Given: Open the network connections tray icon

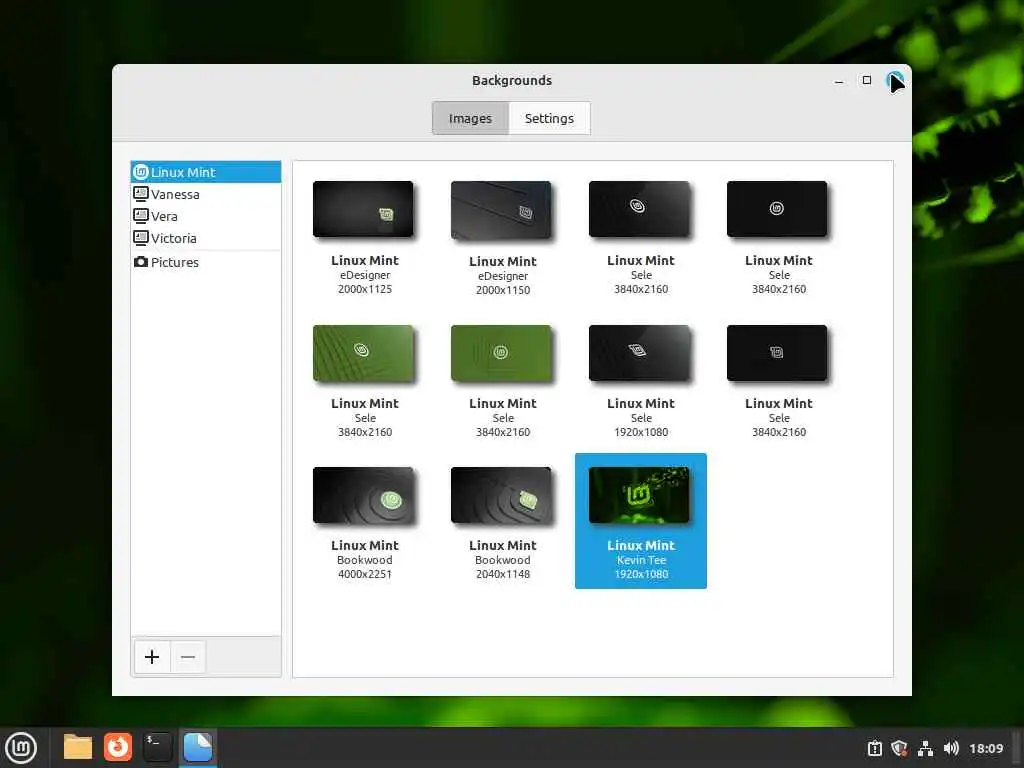Looking at the screenshot, I should (x=925, y=748).
